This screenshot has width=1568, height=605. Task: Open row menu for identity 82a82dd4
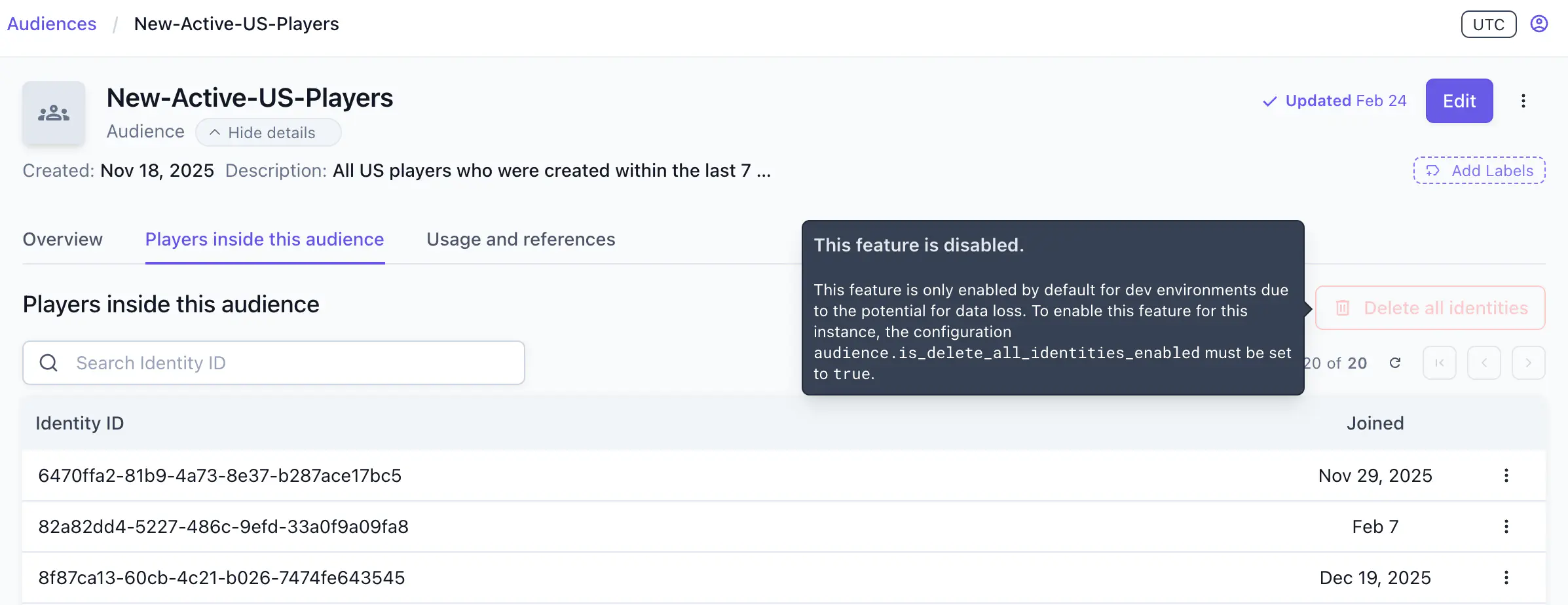point(1506,526)
